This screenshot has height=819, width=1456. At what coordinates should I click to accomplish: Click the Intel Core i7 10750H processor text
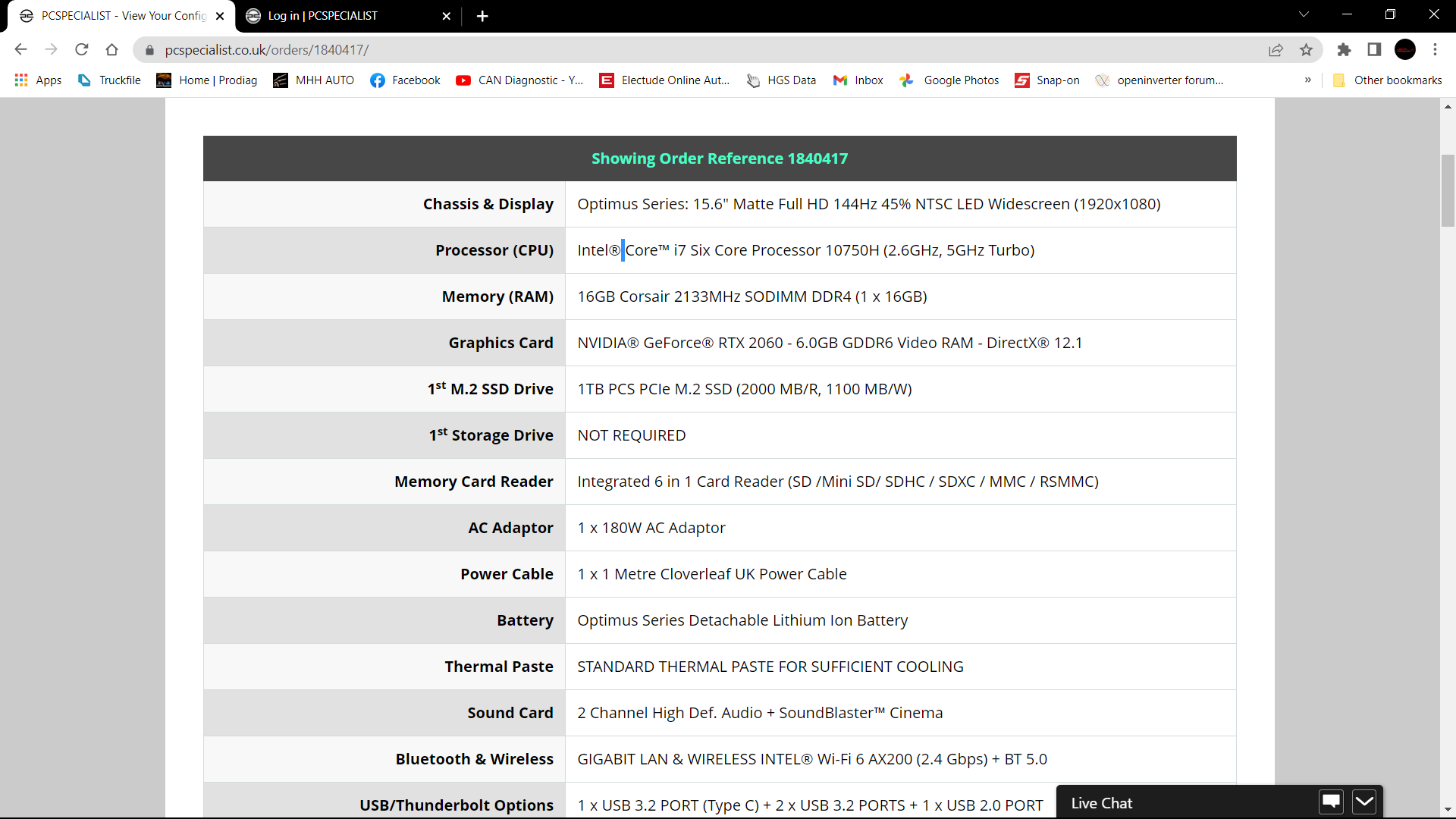[806, 250]
